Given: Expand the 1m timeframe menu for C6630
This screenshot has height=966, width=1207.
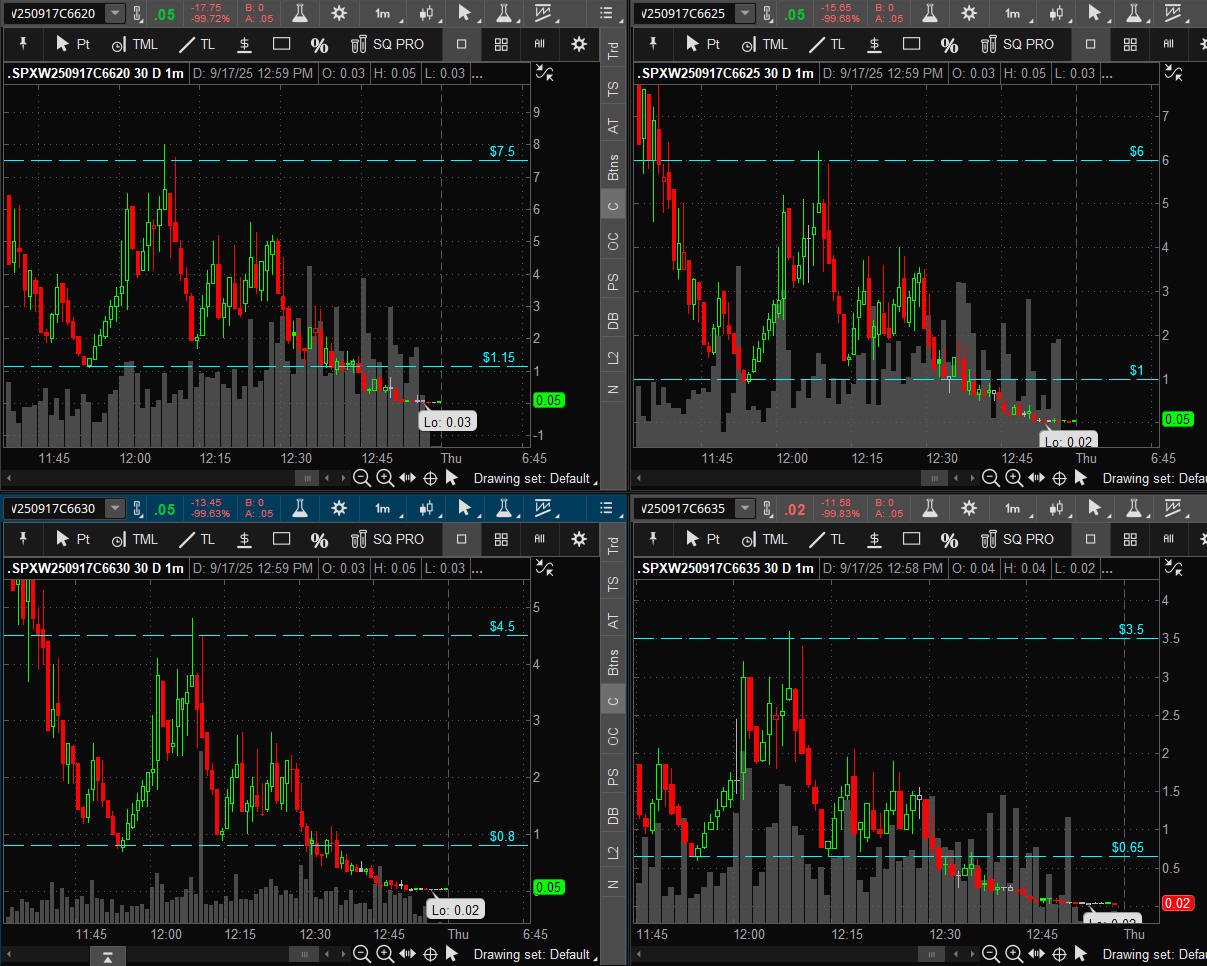Looking at the screenshot, I should (x=383, y=508).
